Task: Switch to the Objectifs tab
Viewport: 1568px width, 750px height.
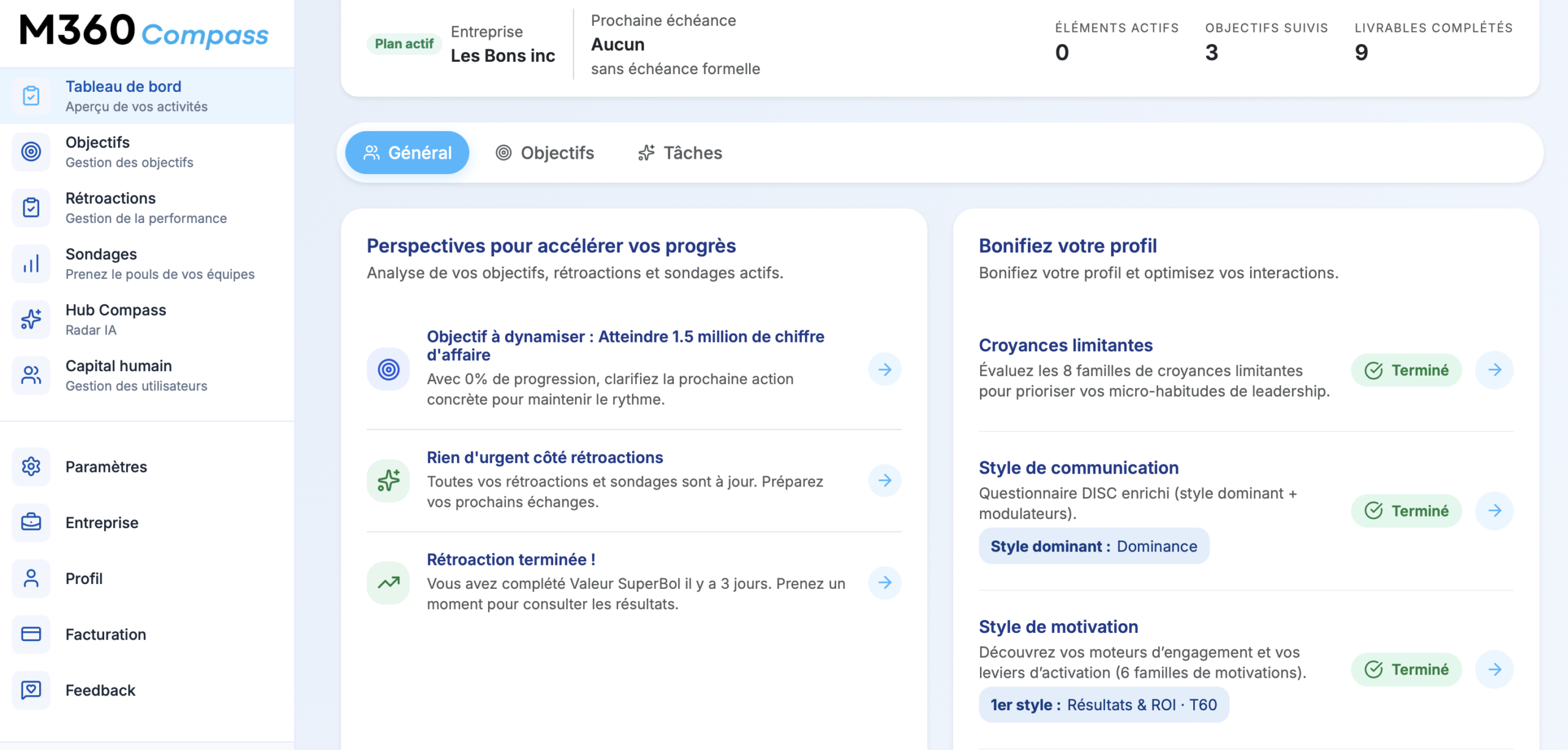Action: [x=545, y=153]
